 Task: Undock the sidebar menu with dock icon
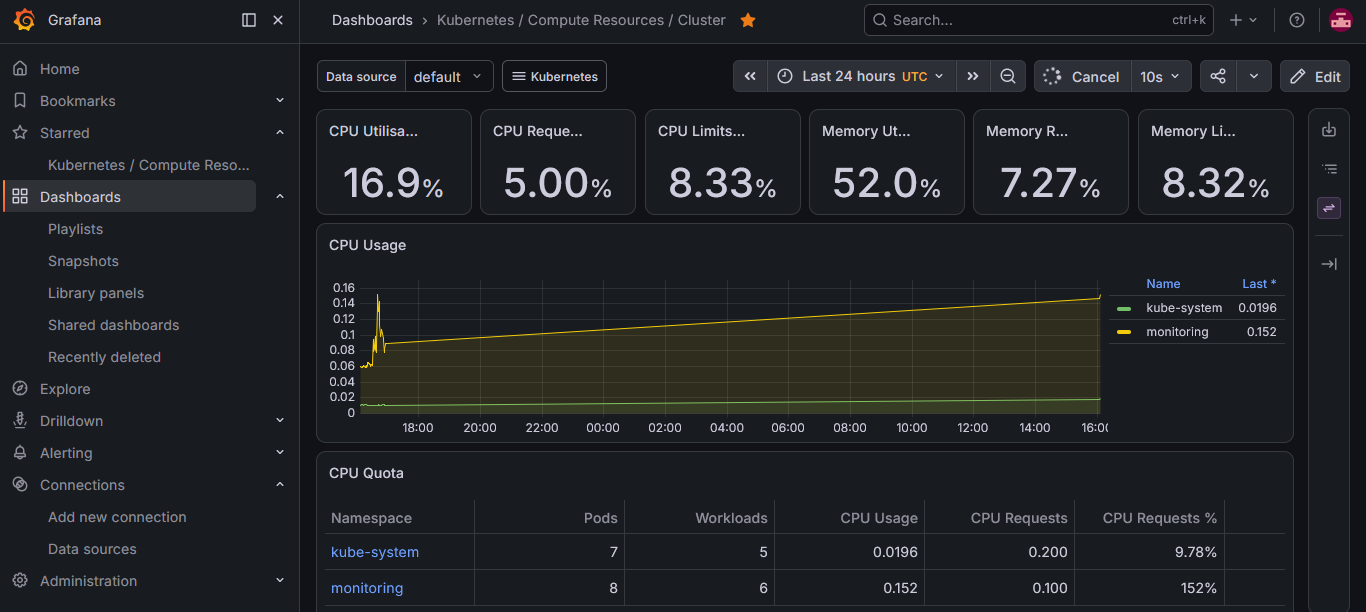point(249,20)
